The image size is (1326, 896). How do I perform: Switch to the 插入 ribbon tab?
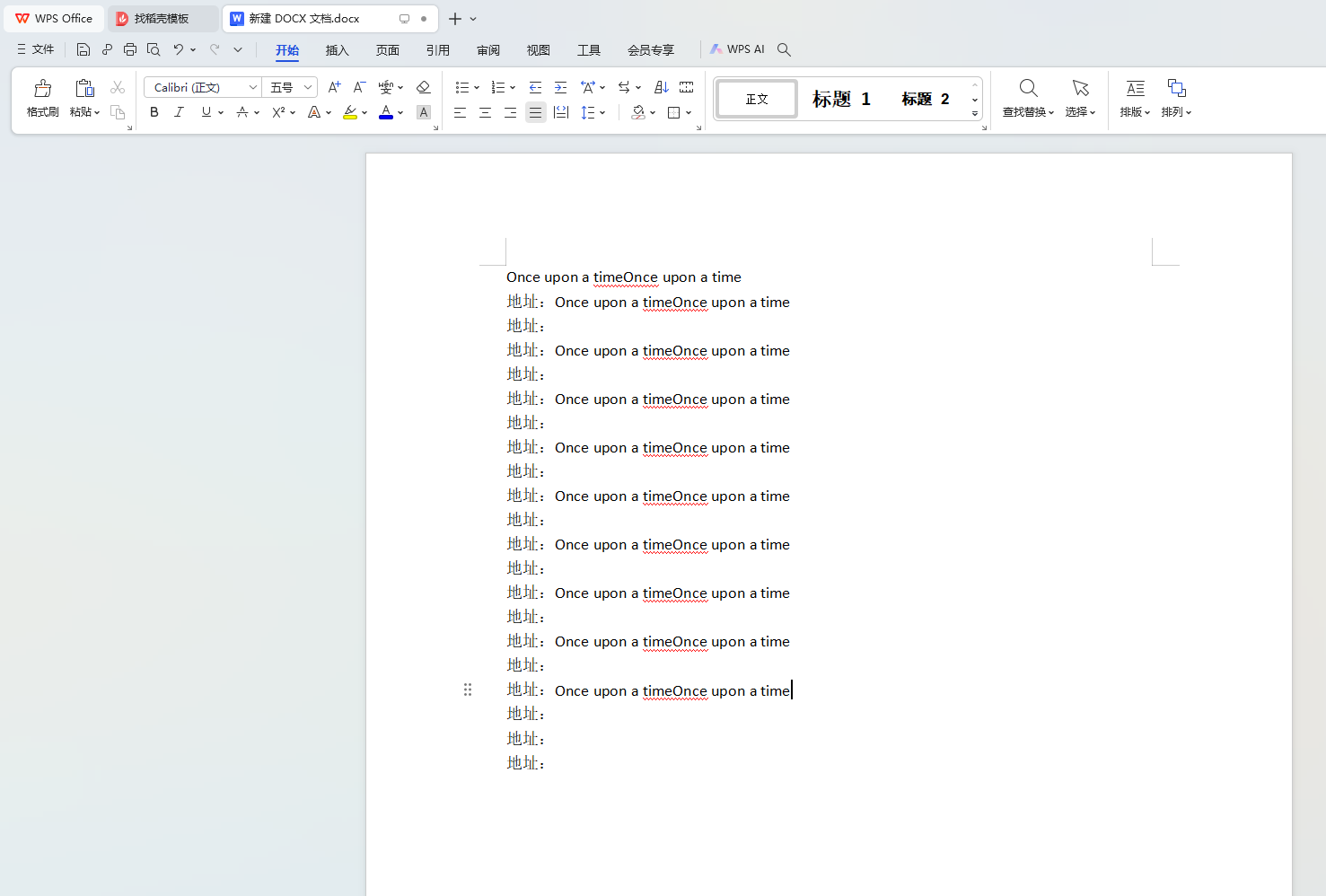pyautogui.click(x=337, y=50)
